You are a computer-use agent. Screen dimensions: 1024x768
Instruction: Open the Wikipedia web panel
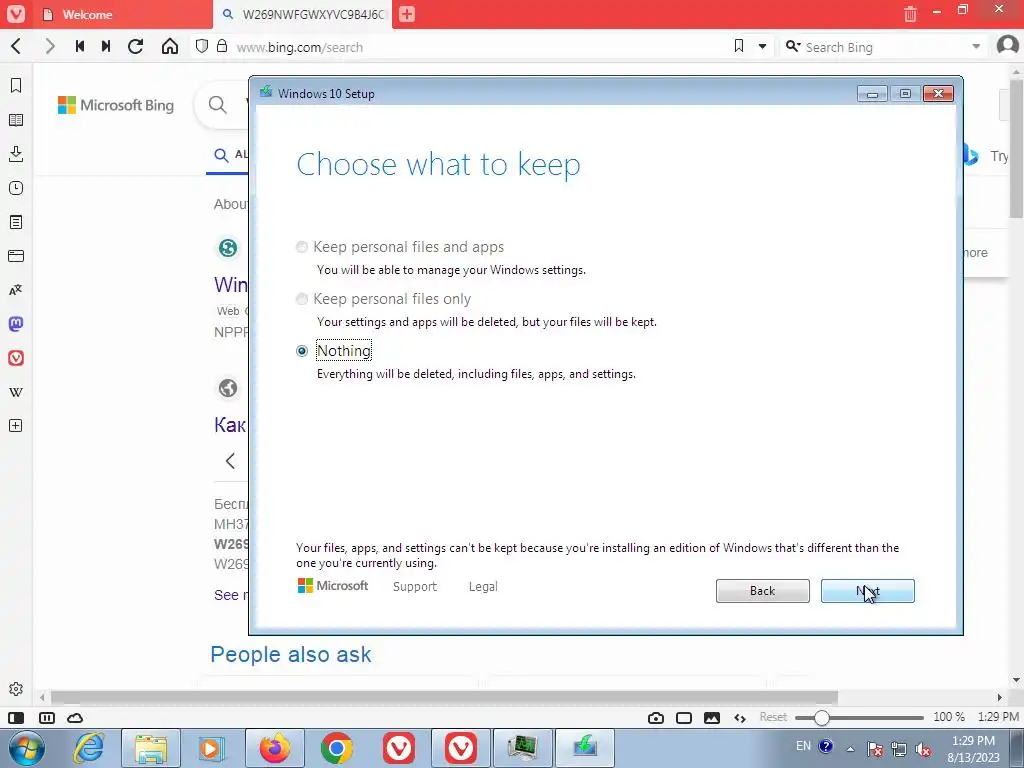(16, 392)
